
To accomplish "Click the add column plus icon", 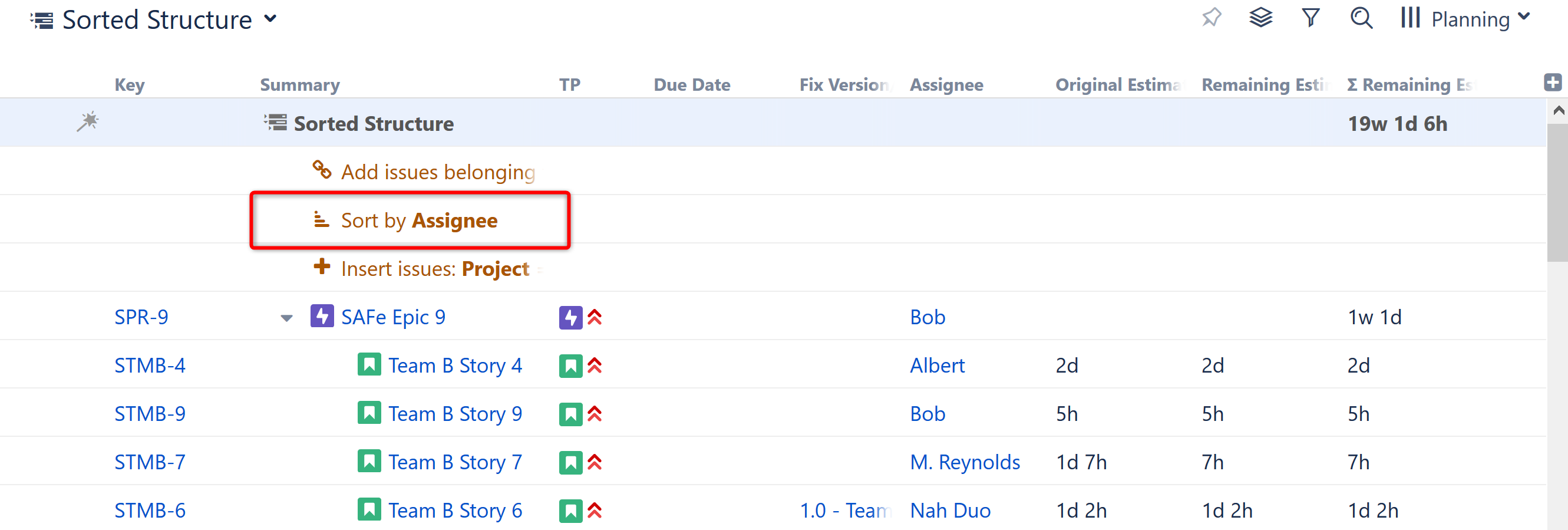I will point(1552,83).
